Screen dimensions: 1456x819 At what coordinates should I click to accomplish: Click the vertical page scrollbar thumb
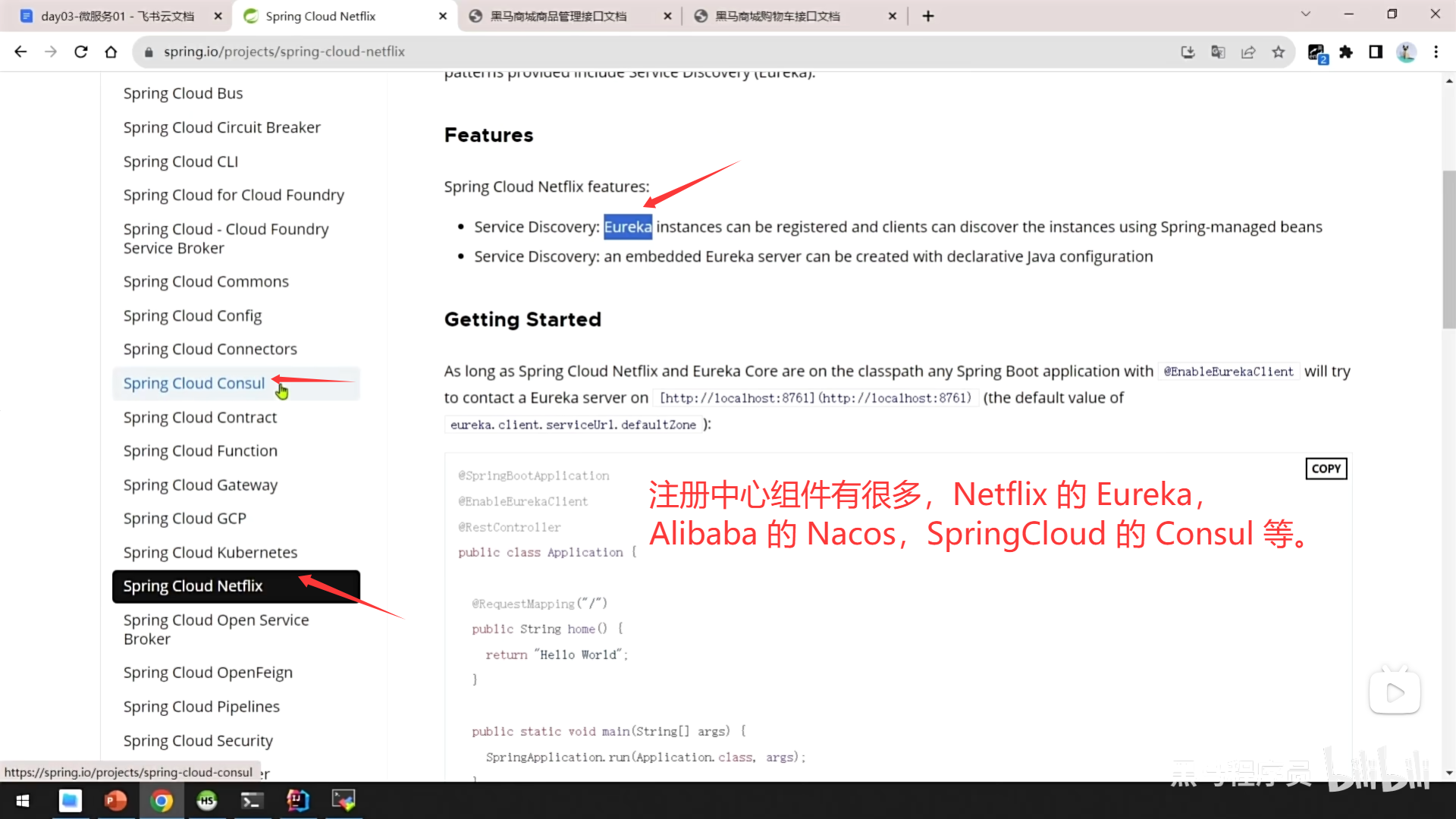1448,250
